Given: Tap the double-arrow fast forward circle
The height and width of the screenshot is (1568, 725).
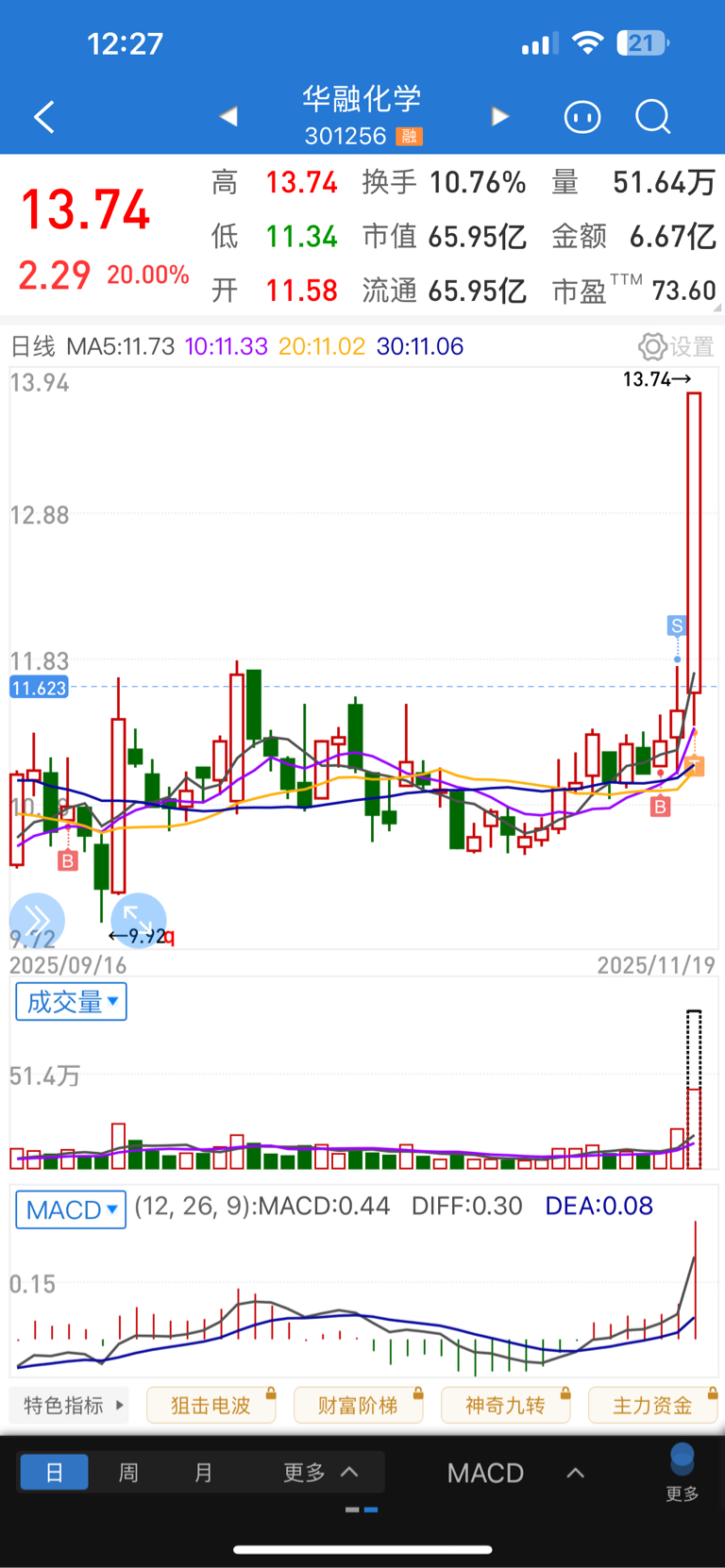Looking at the screenshot, I should (37, 920).
